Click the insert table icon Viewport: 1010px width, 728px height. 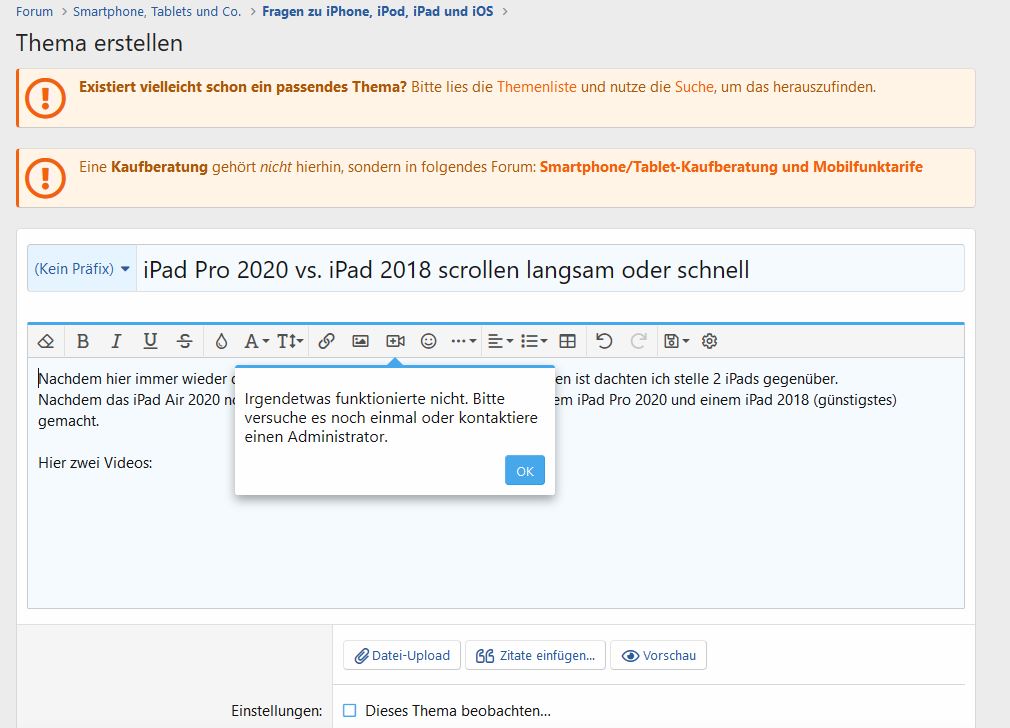[567, 341]
